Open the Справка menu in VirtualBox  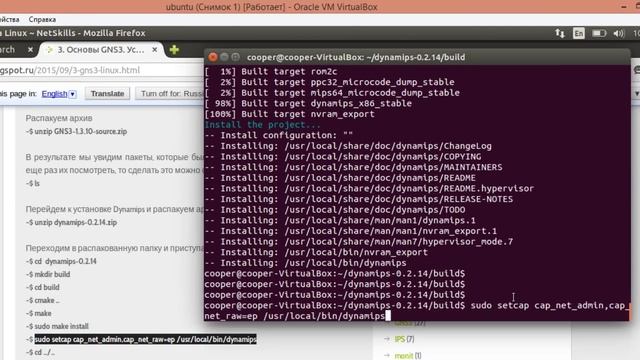click(x=42, y=19)
